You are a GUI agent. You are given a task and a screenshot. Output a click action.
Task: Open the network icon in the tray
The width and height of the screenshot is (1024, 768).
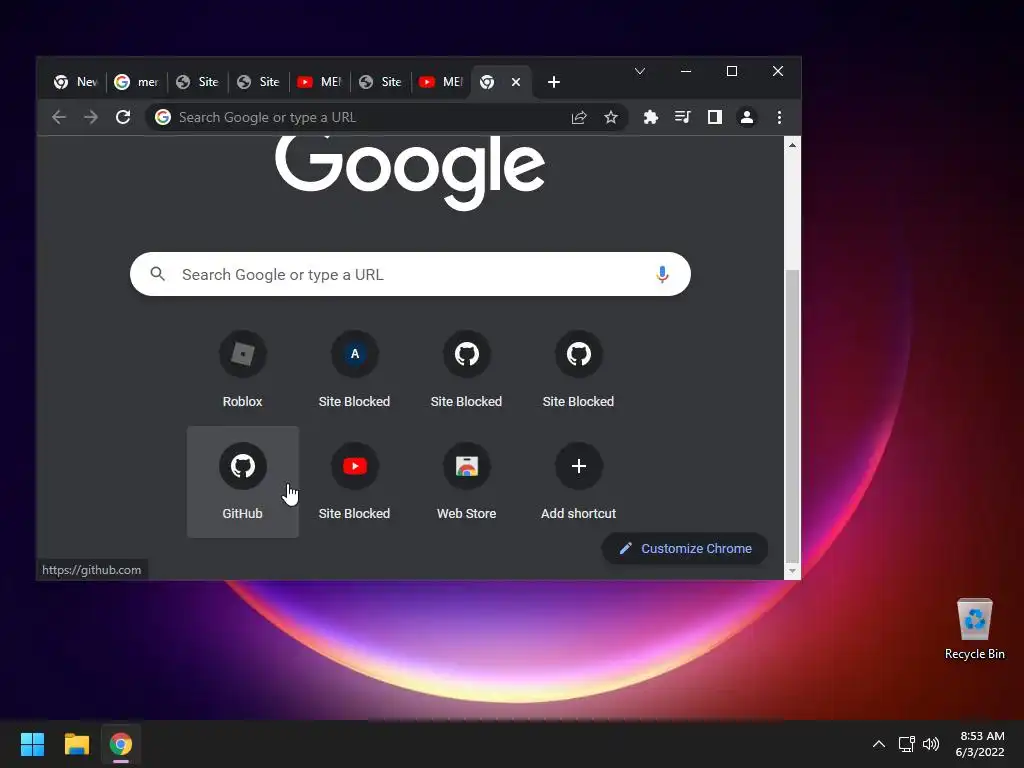click(x=906, y=744)
